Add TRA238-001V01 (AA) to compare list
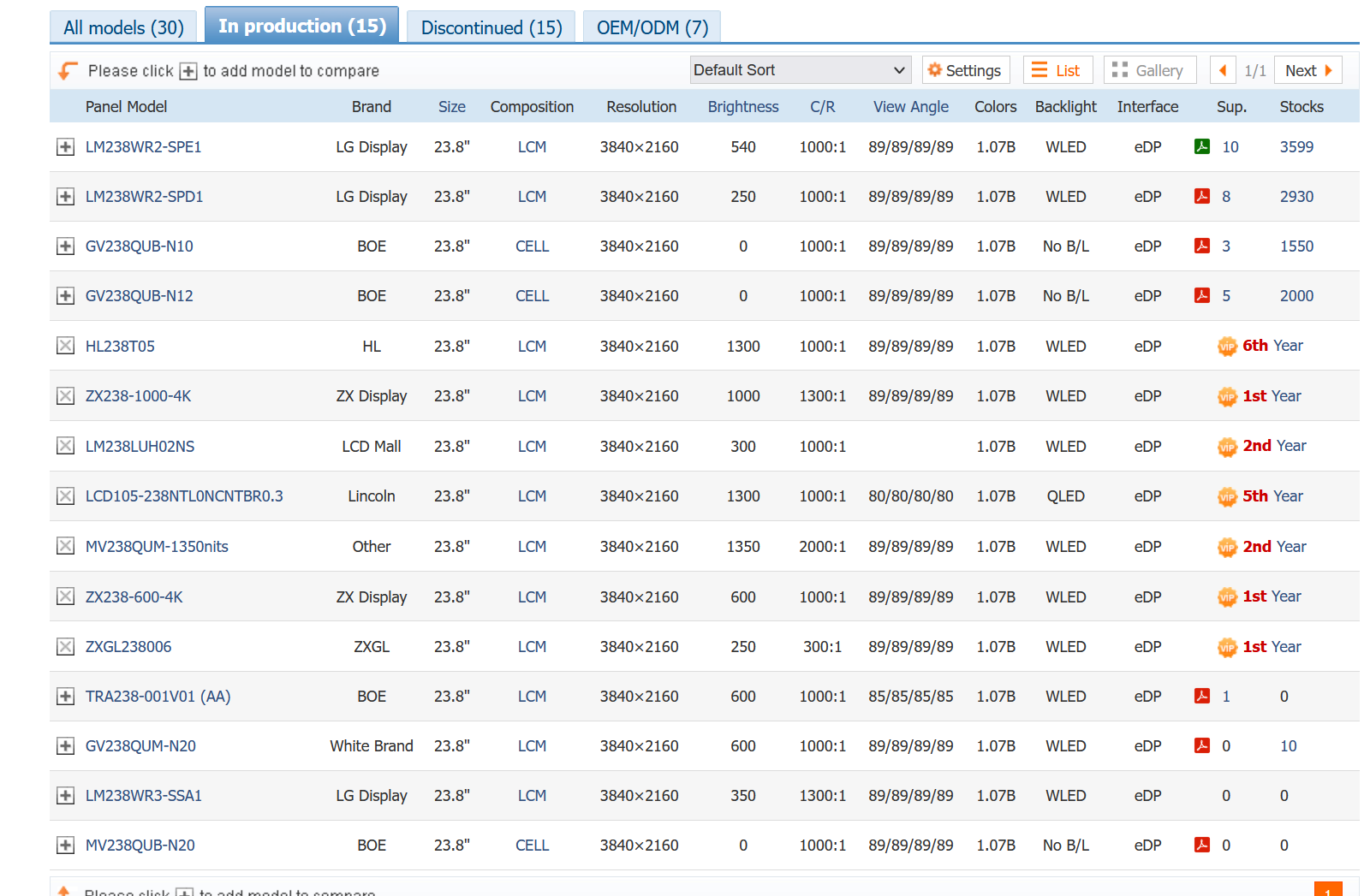The image size is (1370, 896). click(x=65, y=697)
